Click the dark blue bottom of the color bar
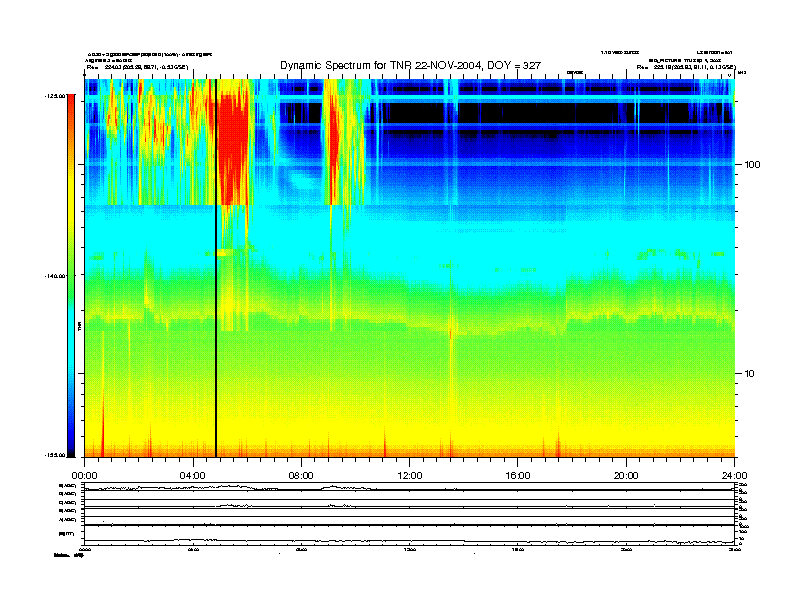This screenshot has width=792, height=612. pyautogui.click(x=71, y=444)
